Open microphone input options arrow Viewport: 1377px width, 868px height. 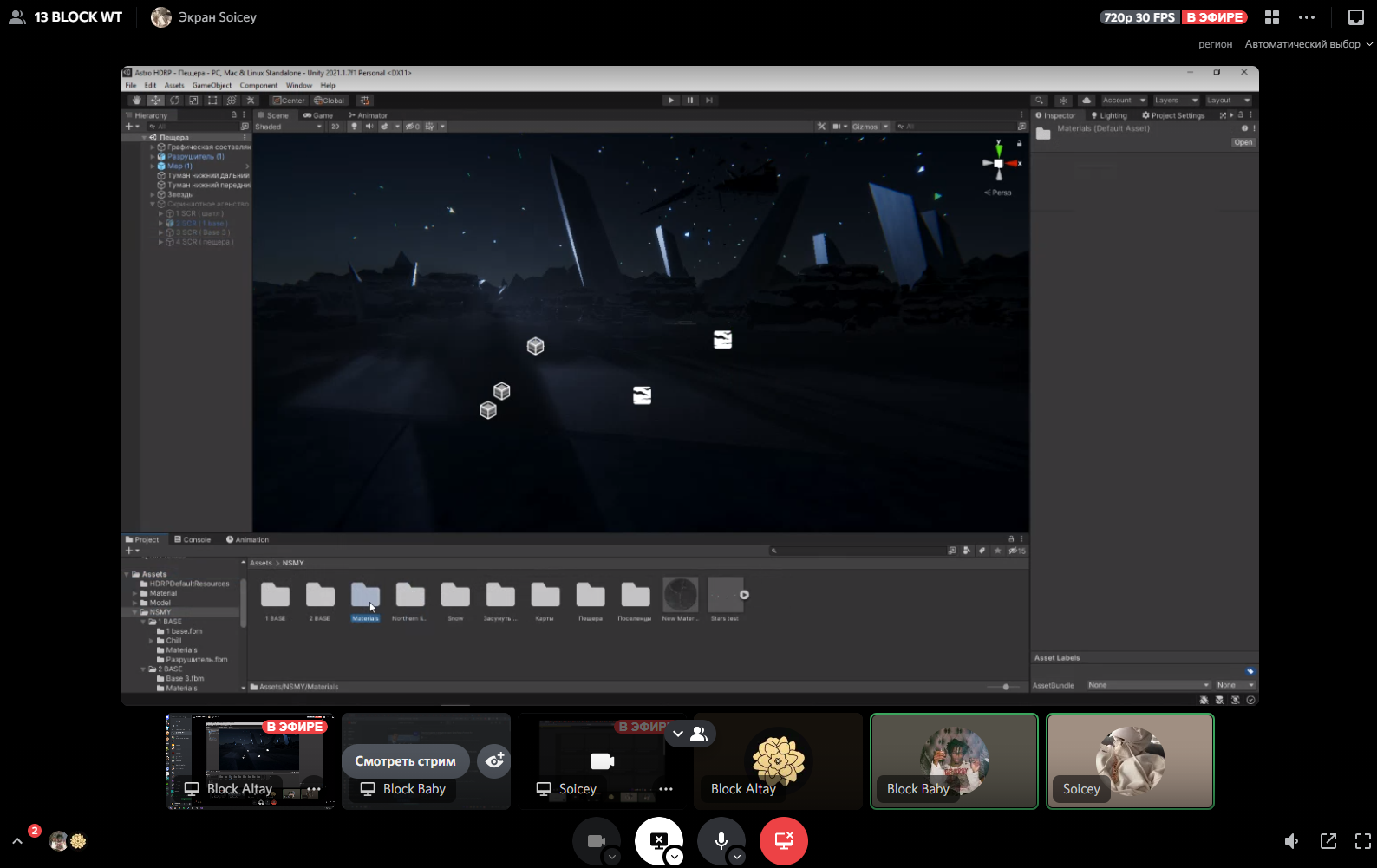click(x=737, y=857)
